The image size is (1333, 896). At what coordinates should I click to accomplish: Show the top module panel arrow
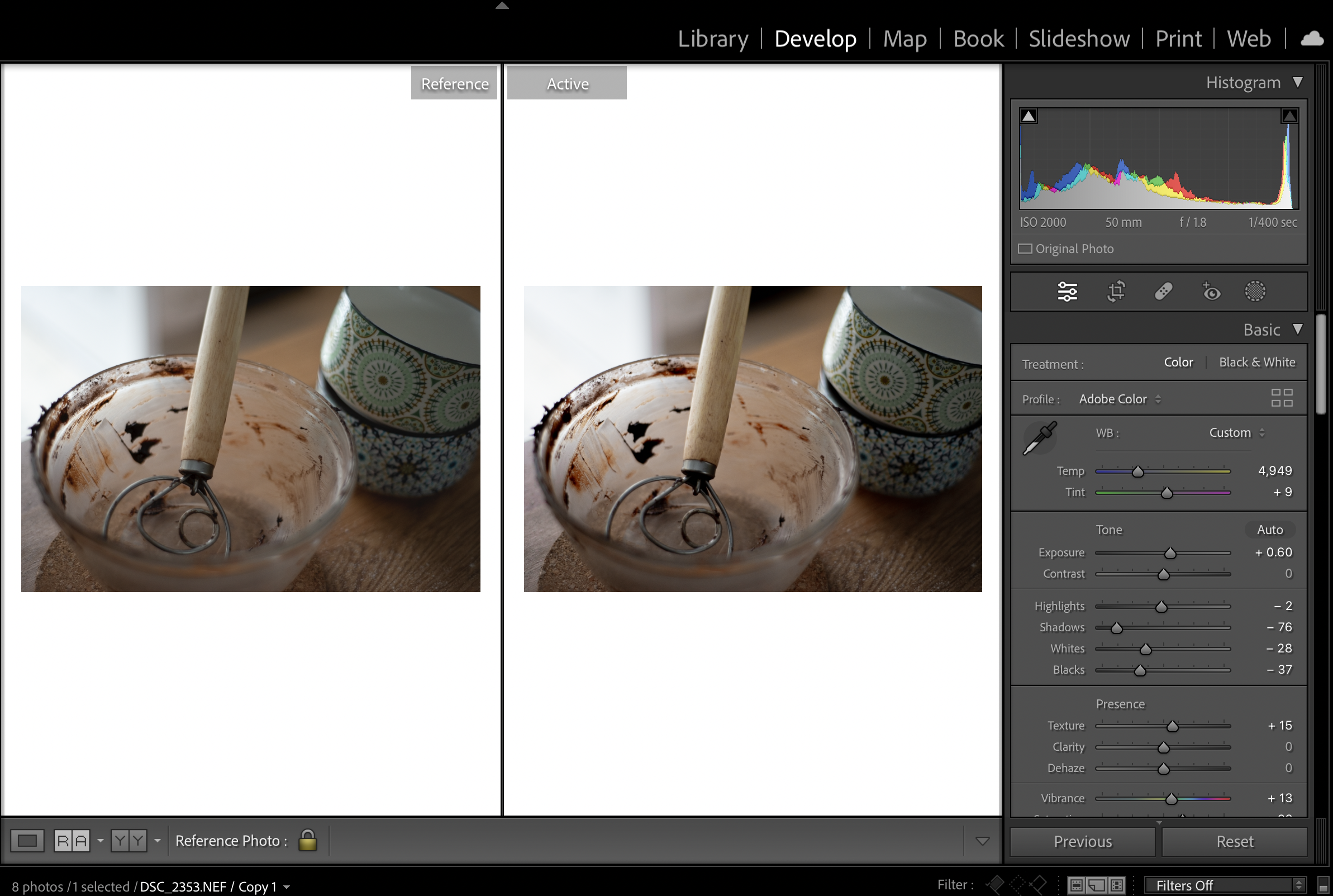point(502,6)
